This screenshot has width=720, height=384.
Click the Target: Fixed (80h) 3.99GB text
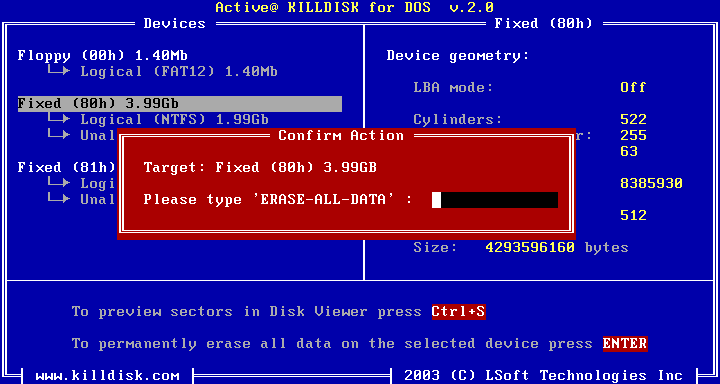(x=260, y=168)
